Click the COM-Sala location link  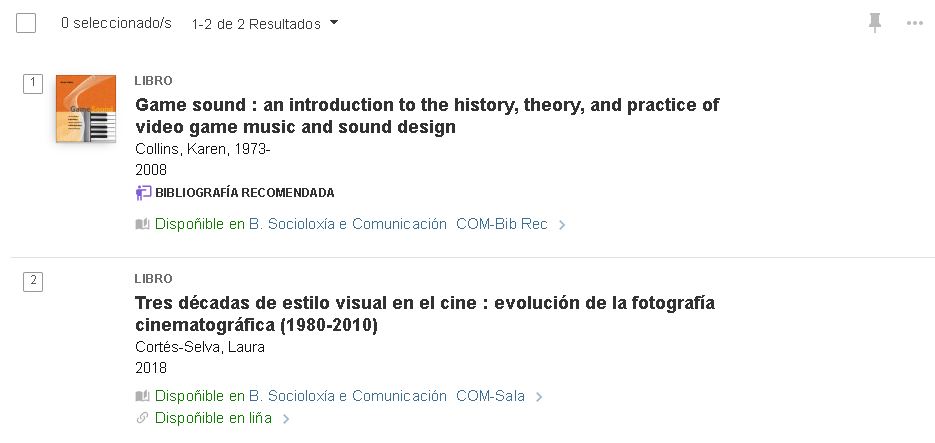(490, 397)
